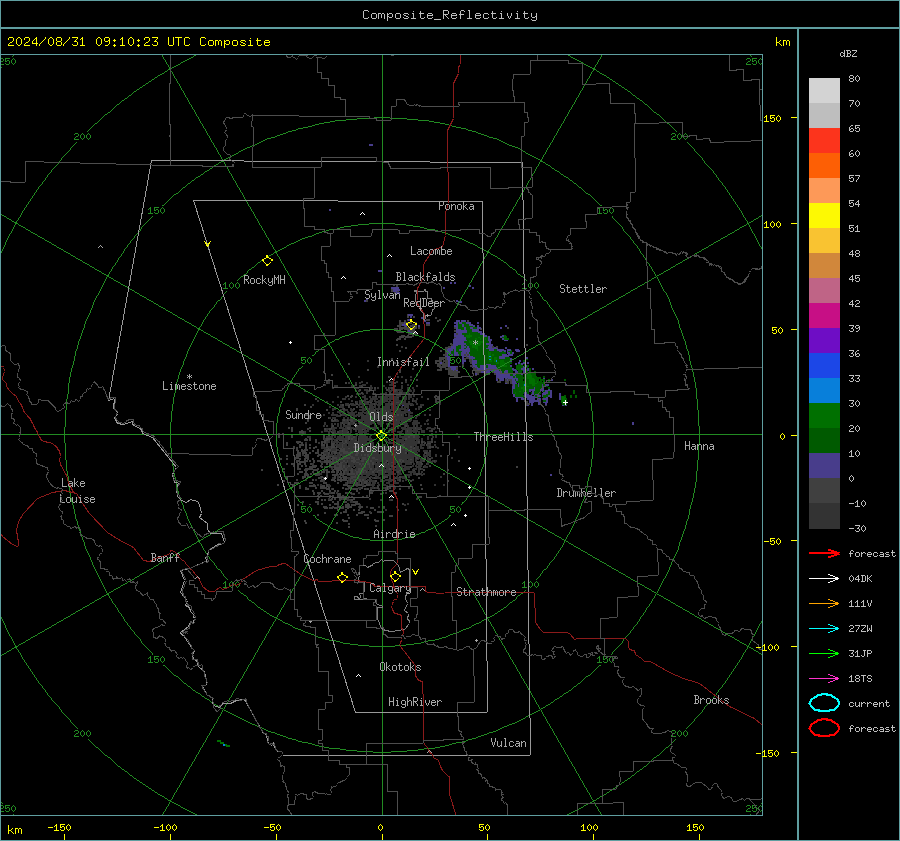Click the orange 111V arrow icon

pyautogui.click(x=824, y=603)
